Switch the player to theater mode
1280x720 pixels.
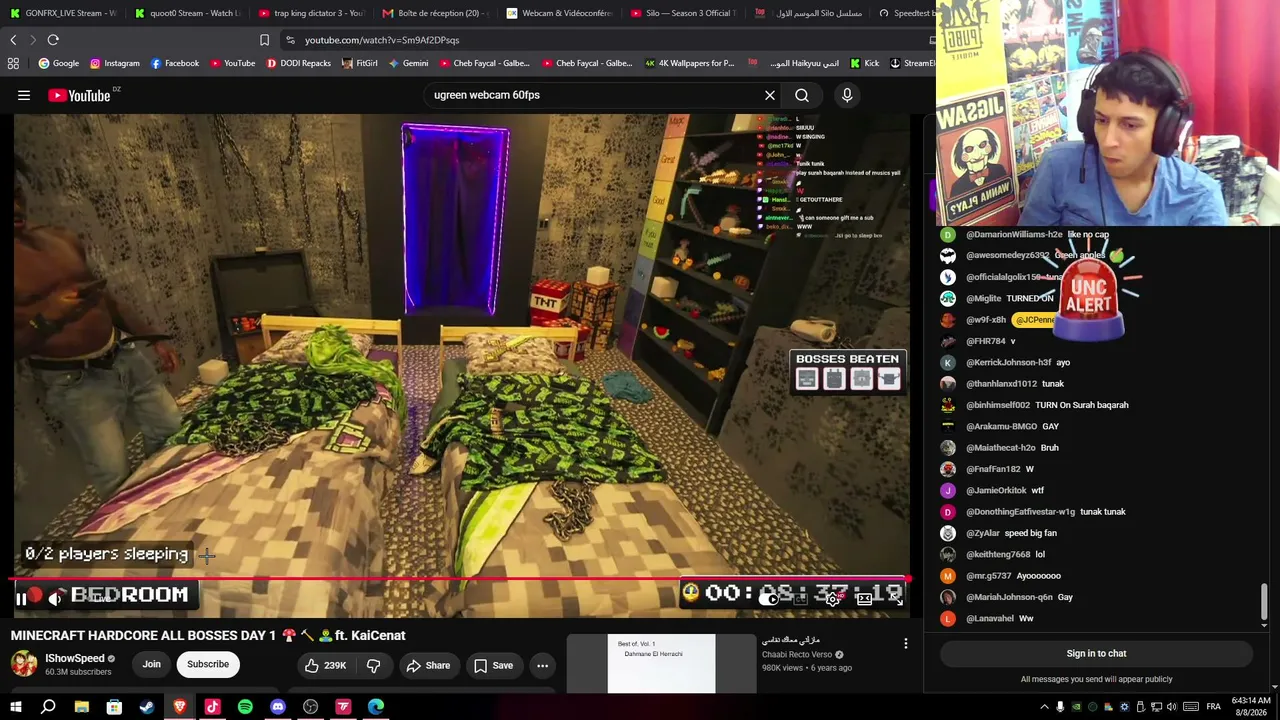864,599
